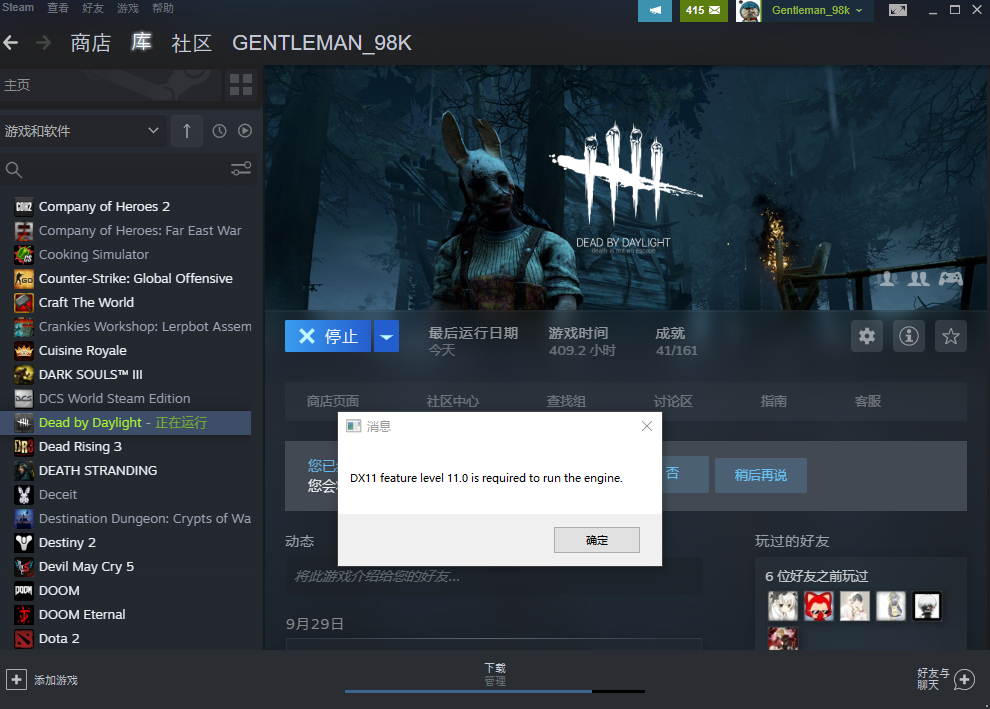Open the 415 messages inbox
This screenshot has height=709, width=990.
click(x=703, y=11)
